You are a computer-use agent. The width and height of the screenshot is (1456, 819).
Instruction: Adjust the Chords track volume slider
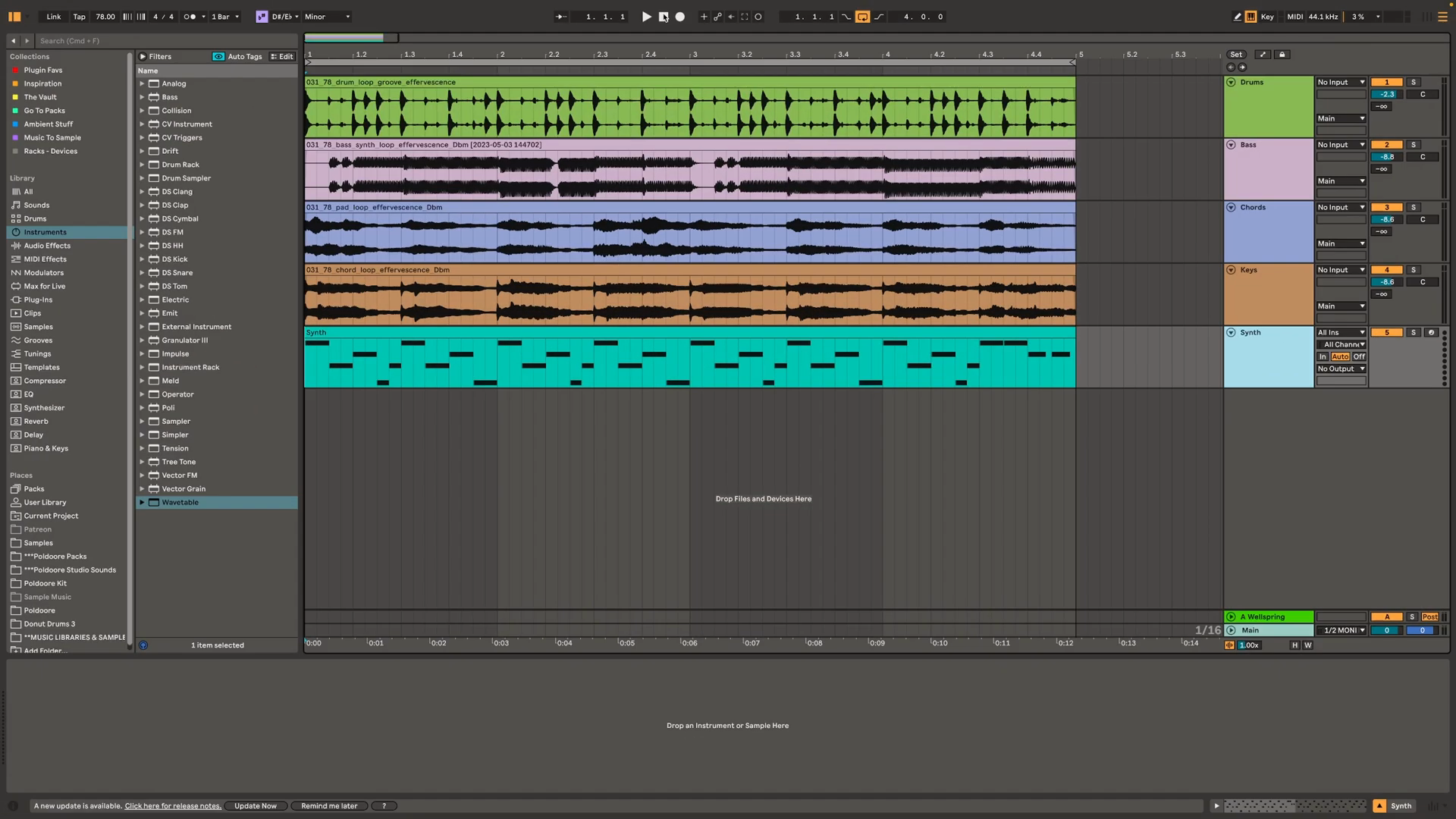coord(1387,219)
